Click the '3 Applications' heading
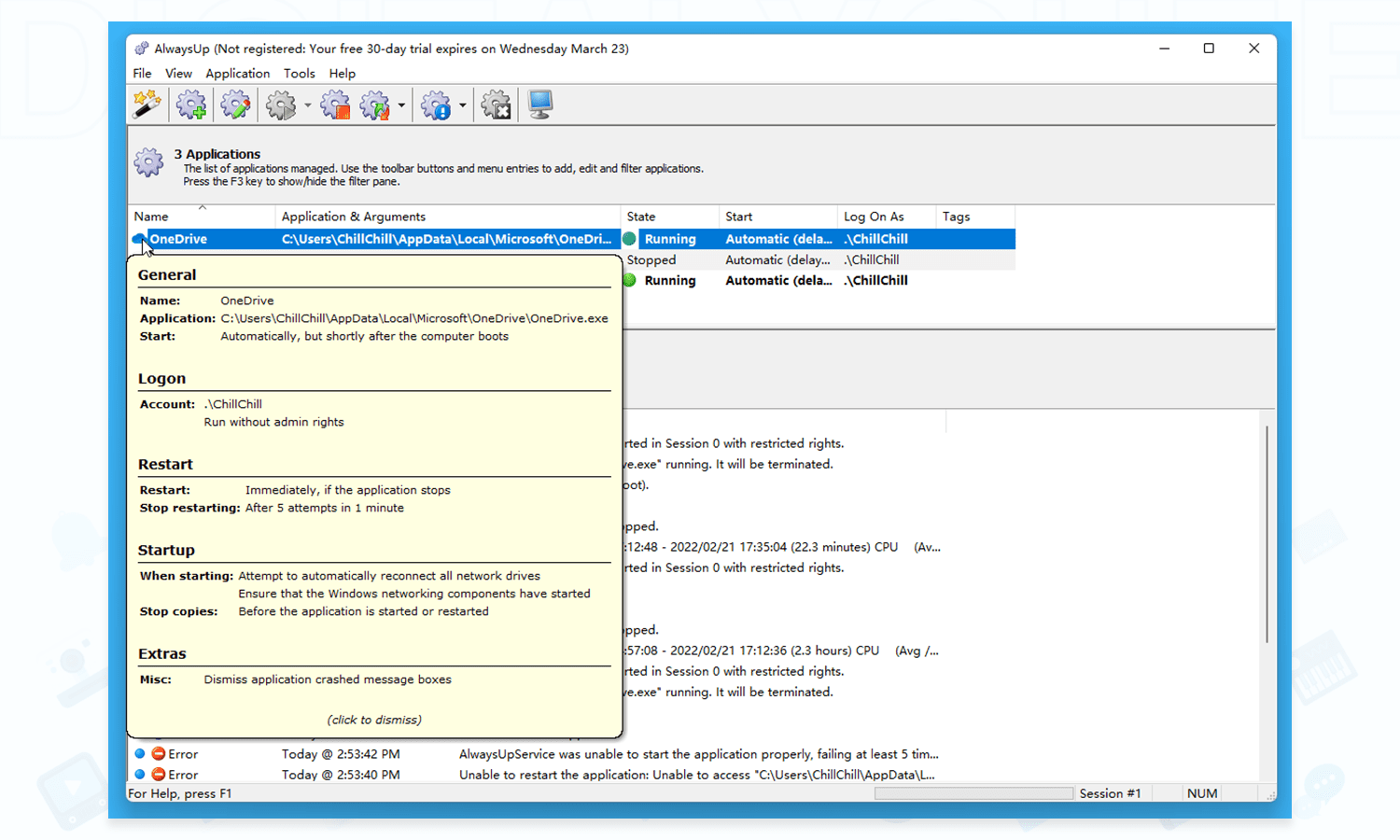 [217, 154]
